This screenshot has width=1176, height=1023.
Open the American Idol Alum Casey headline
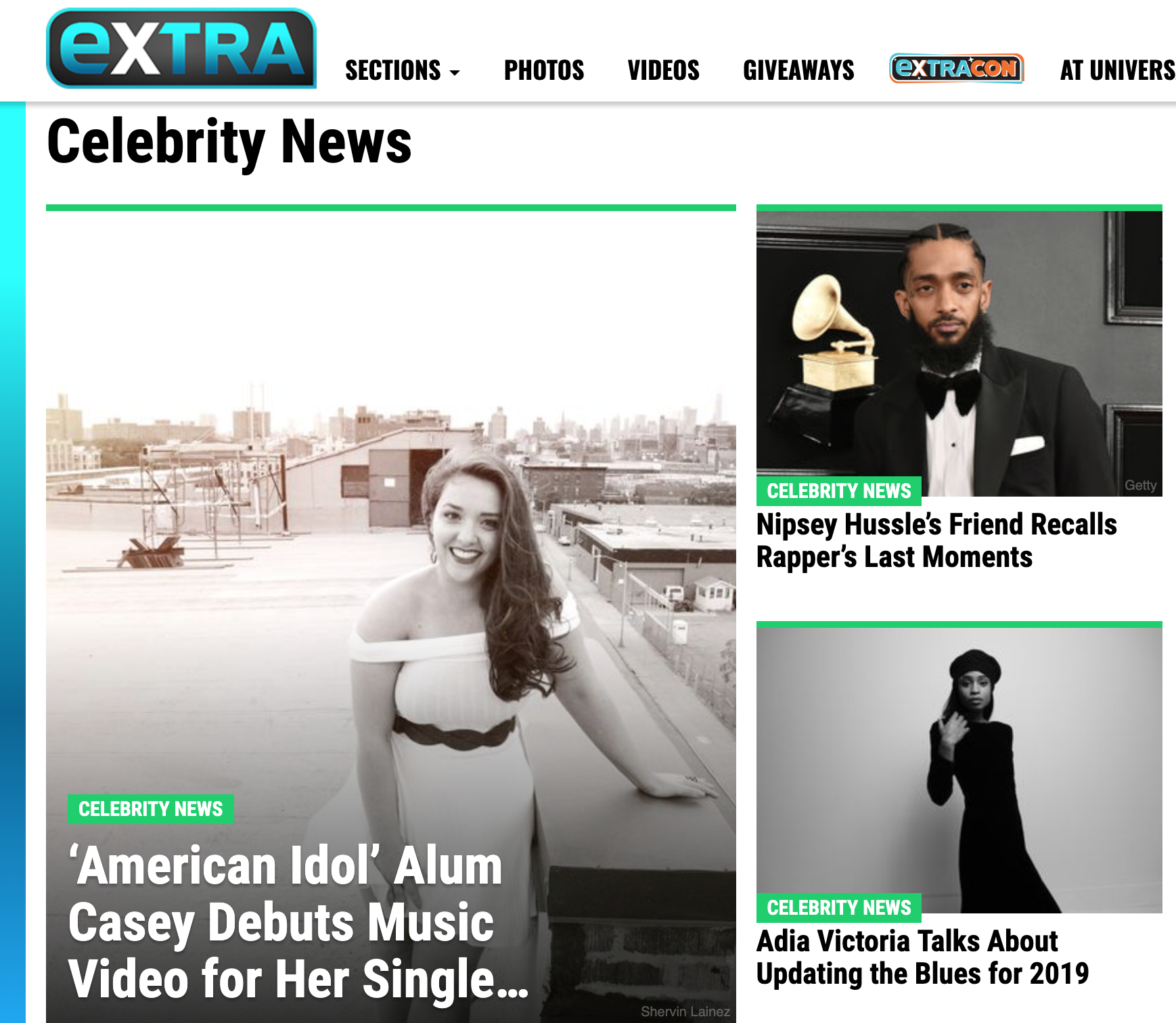(x=298, y=922)
